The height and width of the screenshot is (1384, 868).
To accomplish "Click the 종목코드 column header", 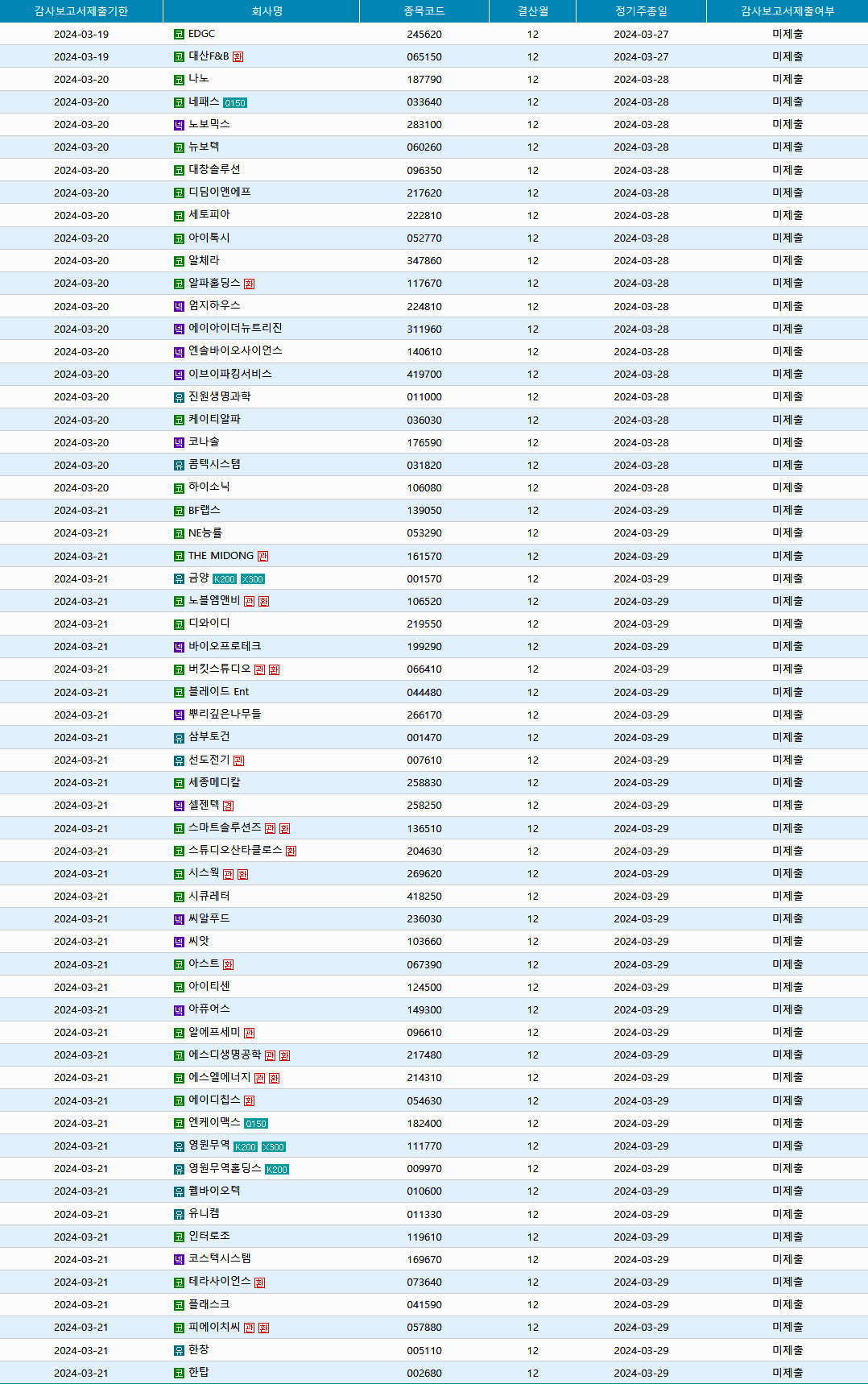I will (424, 11).
